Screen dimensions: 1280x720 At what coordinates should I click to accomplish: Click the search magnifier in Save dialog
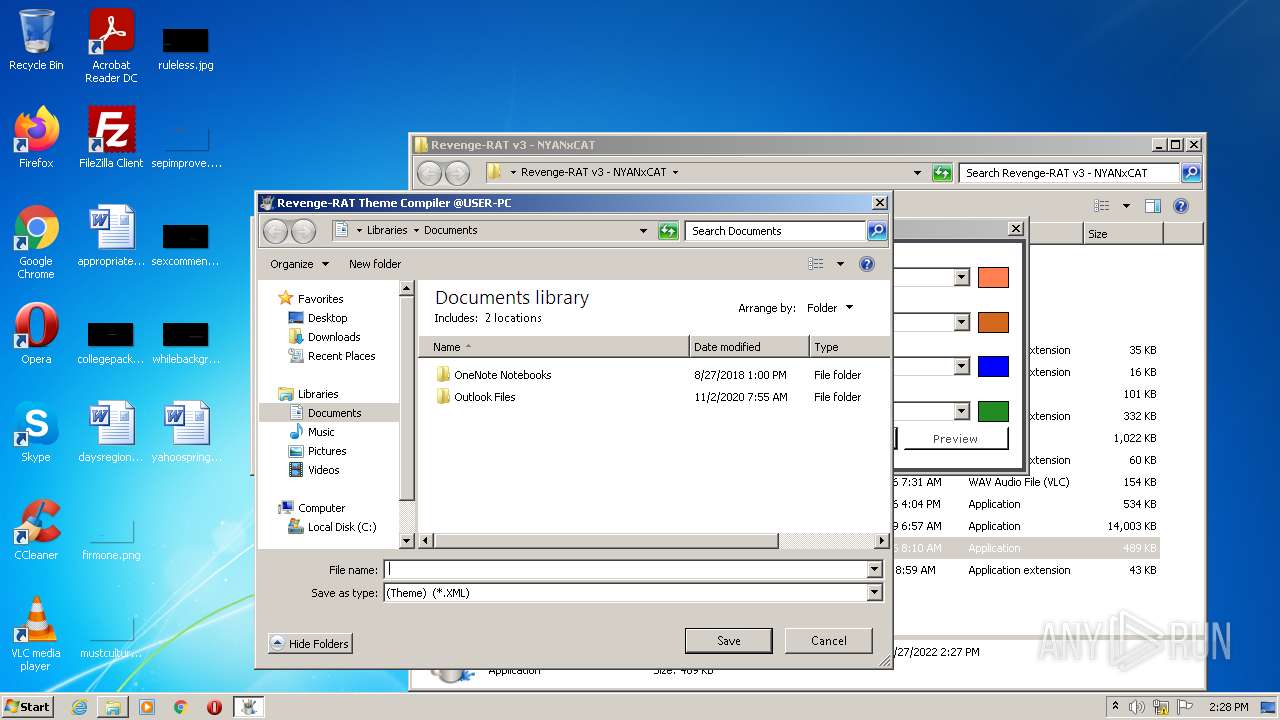[x=876, y=231]
